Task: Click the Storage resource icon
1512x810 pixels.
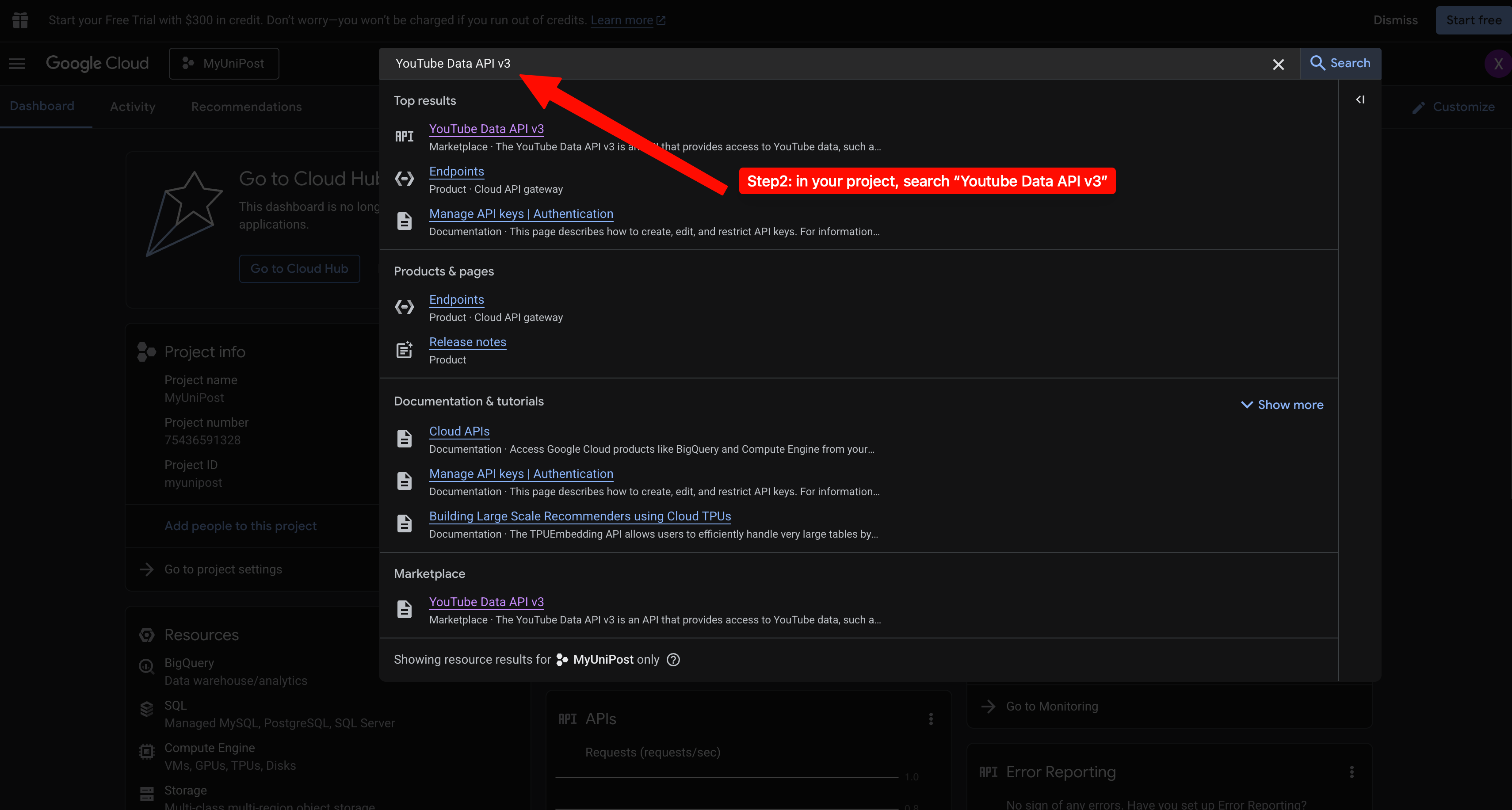Action: pos(146,794)
